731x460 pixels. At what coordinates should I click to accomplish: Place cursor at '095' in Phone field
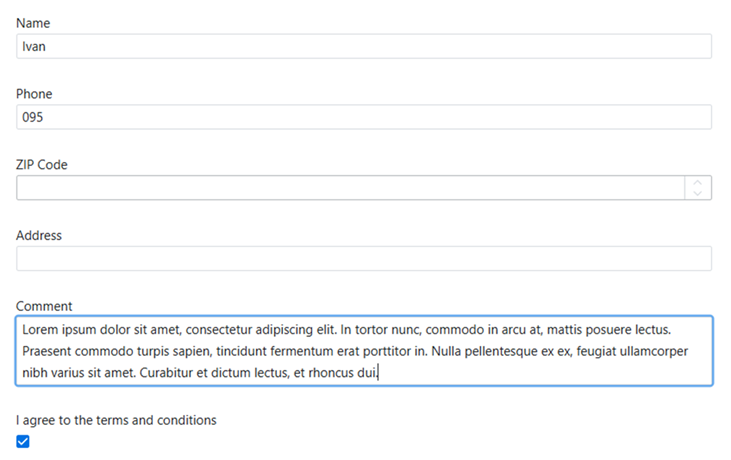point(33,117)
